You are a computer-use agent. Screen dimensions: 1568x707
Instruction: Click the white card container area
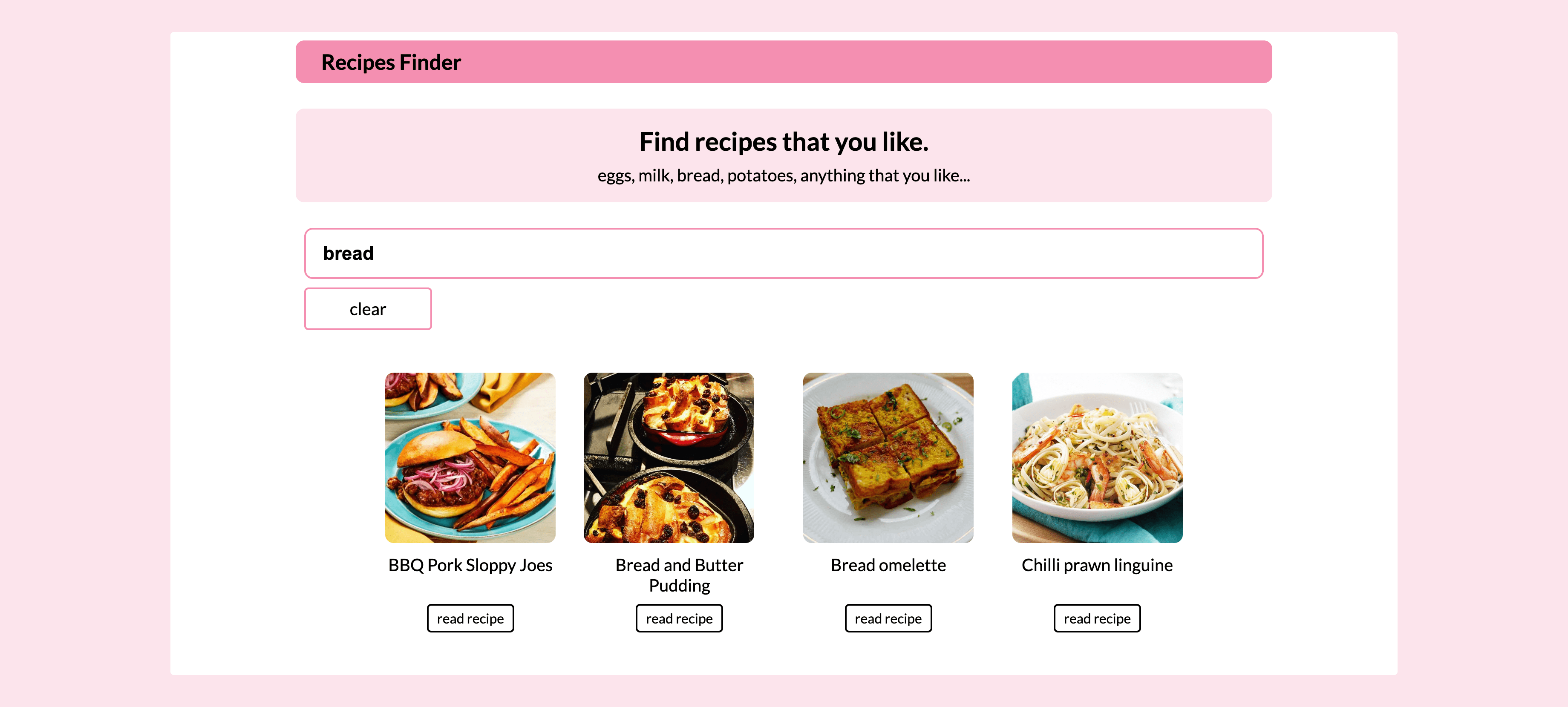coord(784,353)
